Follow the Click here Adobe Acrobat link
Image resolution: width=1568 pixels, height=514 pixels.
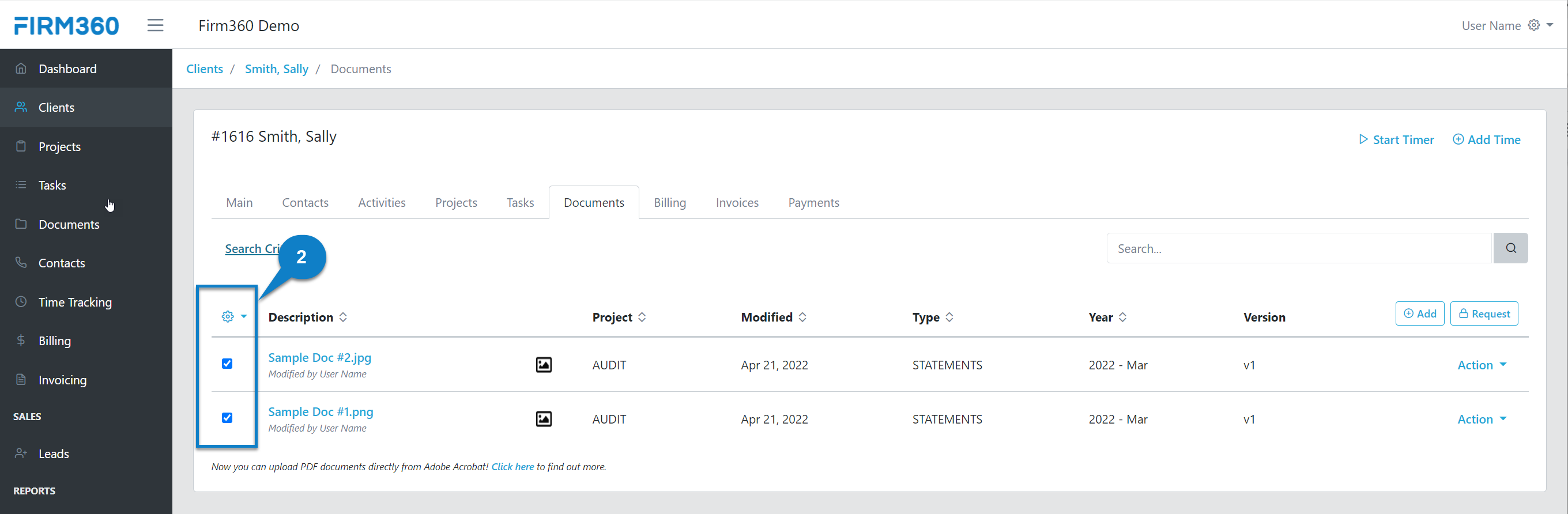click(x=512, y=467)
